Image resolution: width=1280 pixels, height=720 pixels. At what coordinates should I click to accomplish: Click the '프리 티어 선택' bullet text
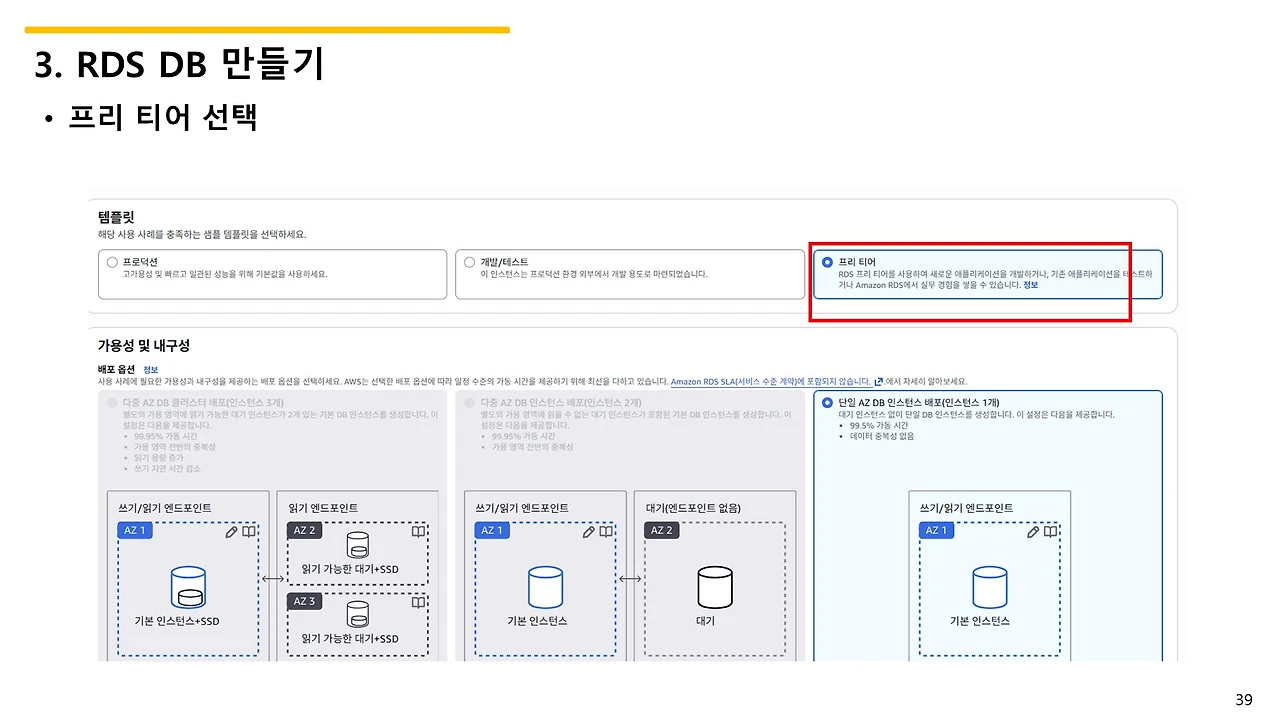[x=163, y=118]
